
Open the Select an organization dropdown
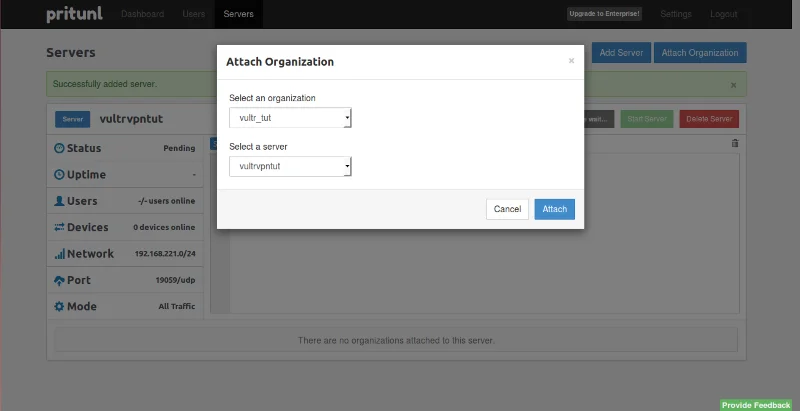[290, 118]
